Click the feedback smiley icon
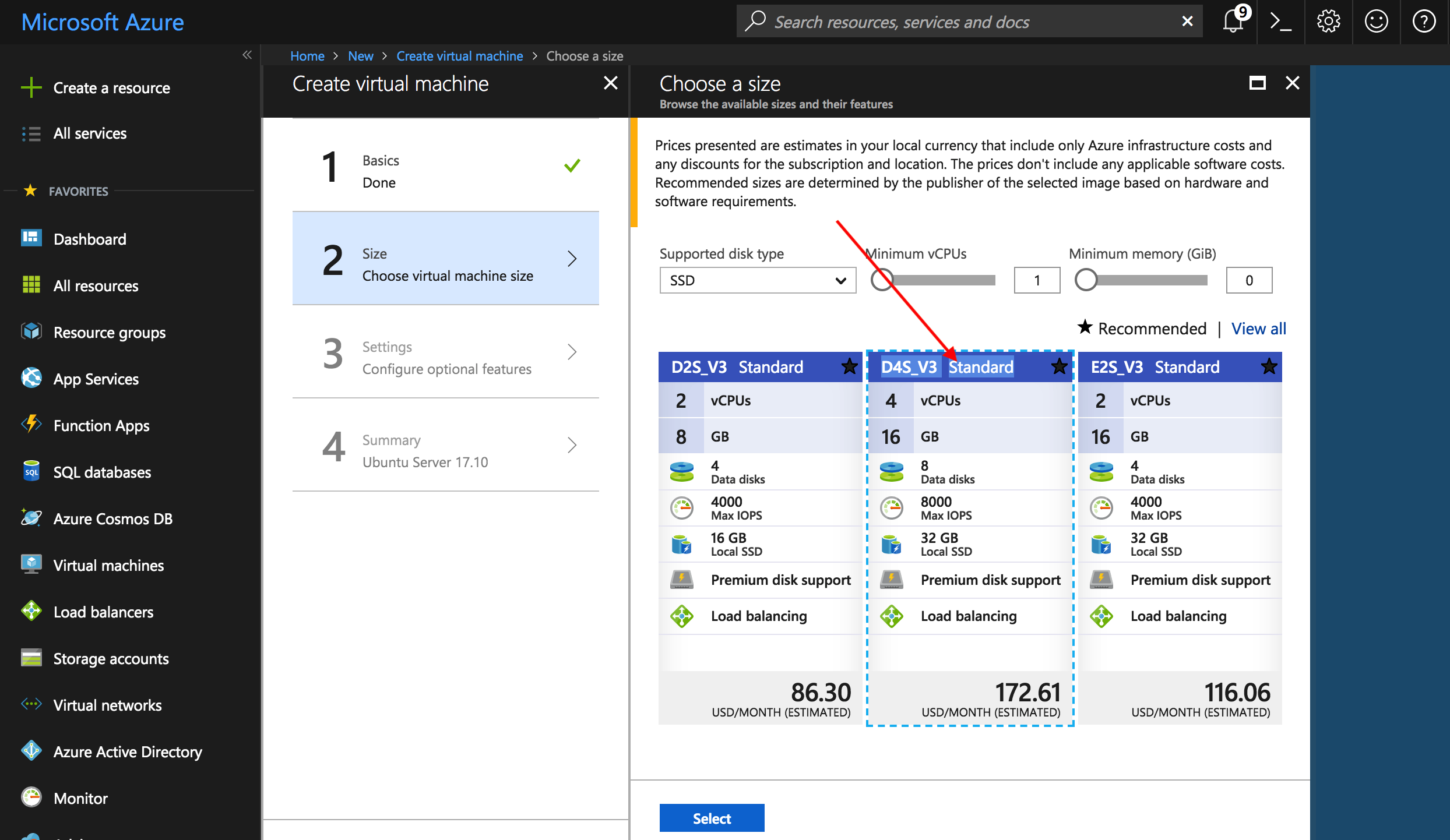The height and width of the screenshot is (840, 1450). coord(1376,22)
